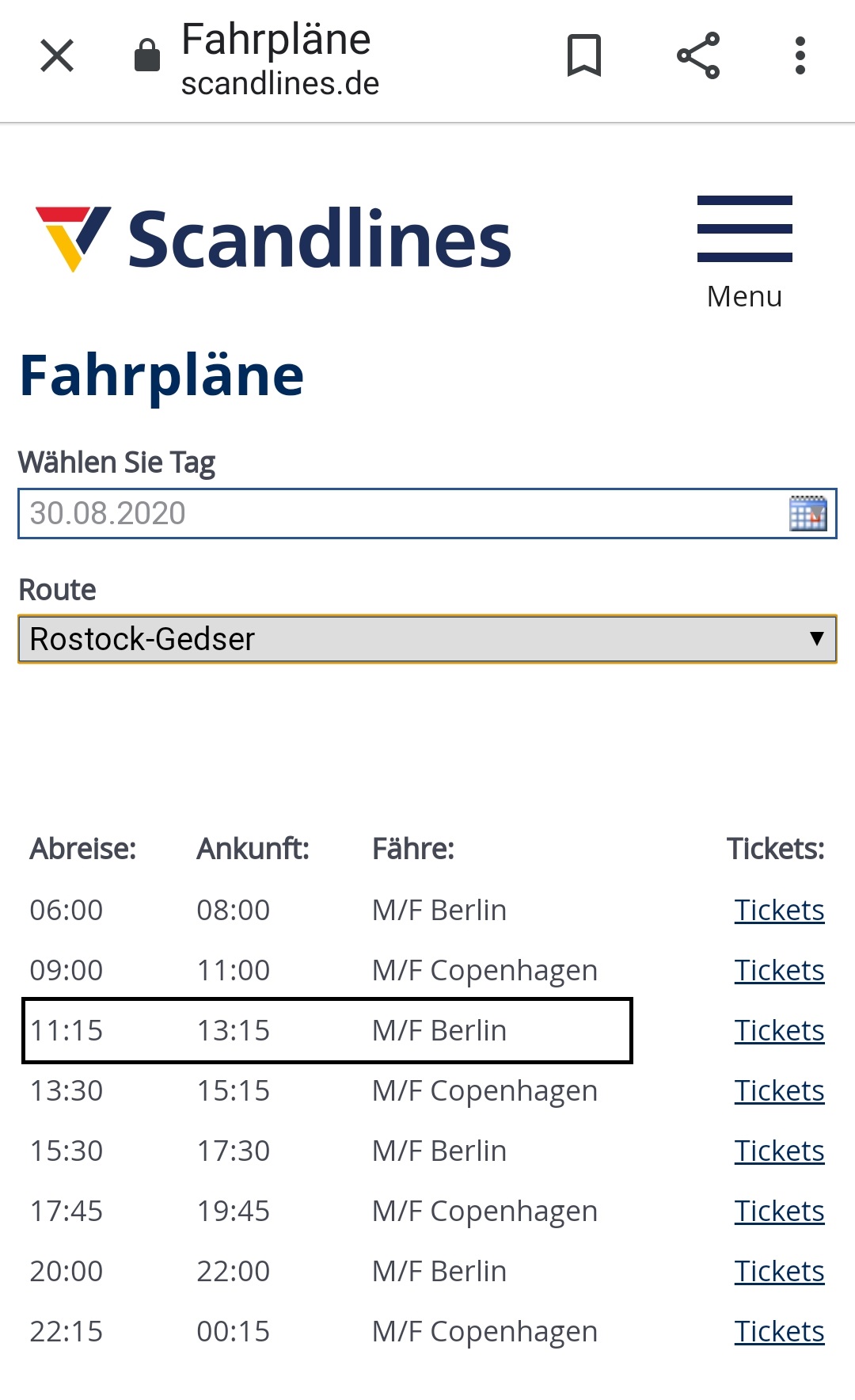Open Tickets link for 15:30 departure
Viewport: 855px width, 1400px height.
point(779,1151)
